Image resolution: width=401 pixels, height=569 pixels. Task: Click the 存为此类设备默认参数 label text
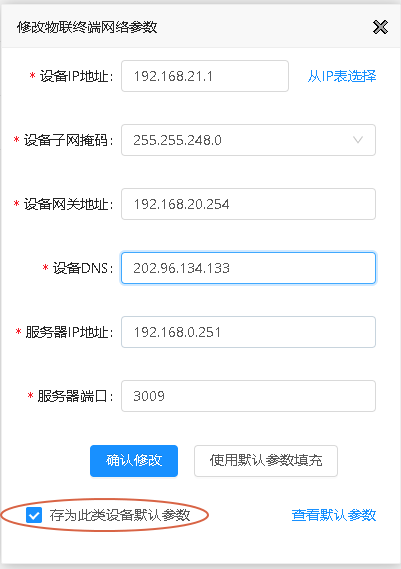[120, 515]
